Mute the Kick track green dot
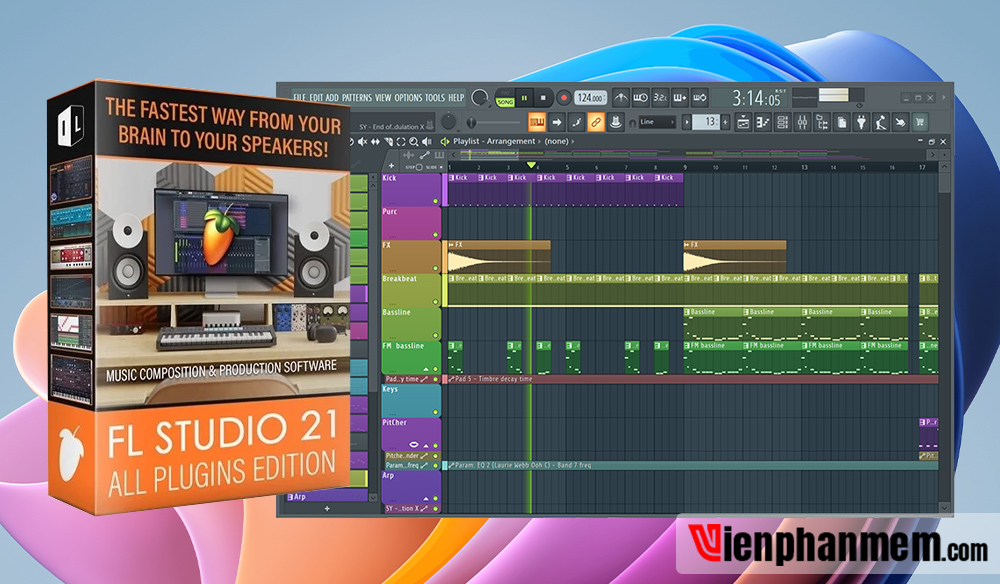Image resolution: width=1000 pixels, height=584 pixels. [435, 200]
